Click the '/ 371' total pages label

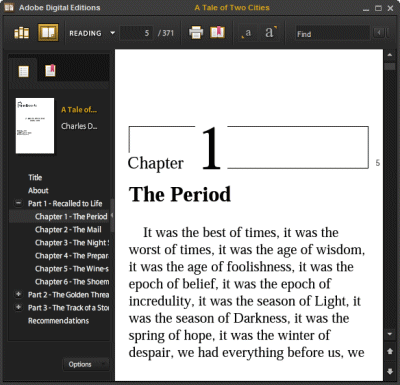click(166, 33)
